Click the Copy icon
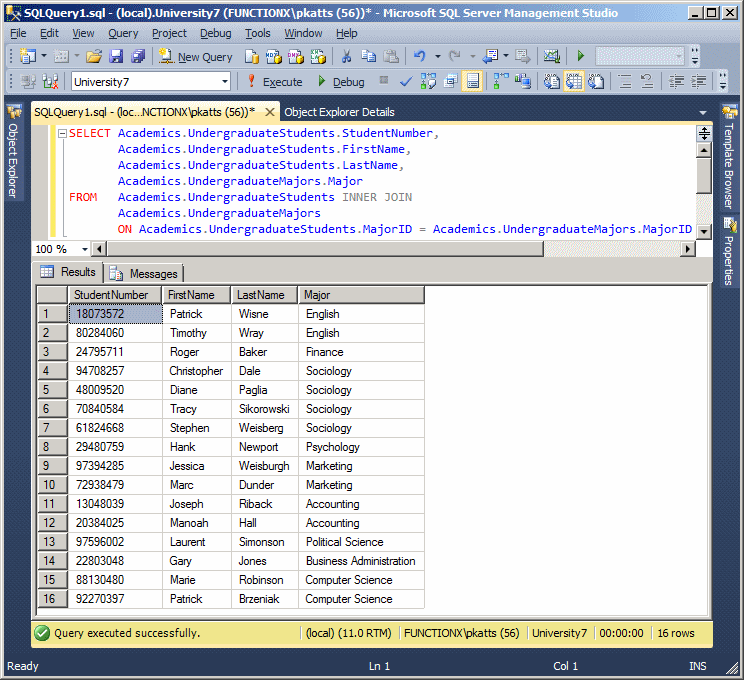The height and width of the screenshot is (680, 744). [369, 56]
